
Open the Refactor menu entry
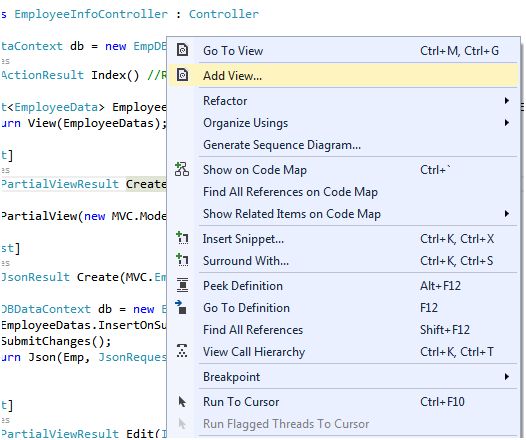click(343, 101)
